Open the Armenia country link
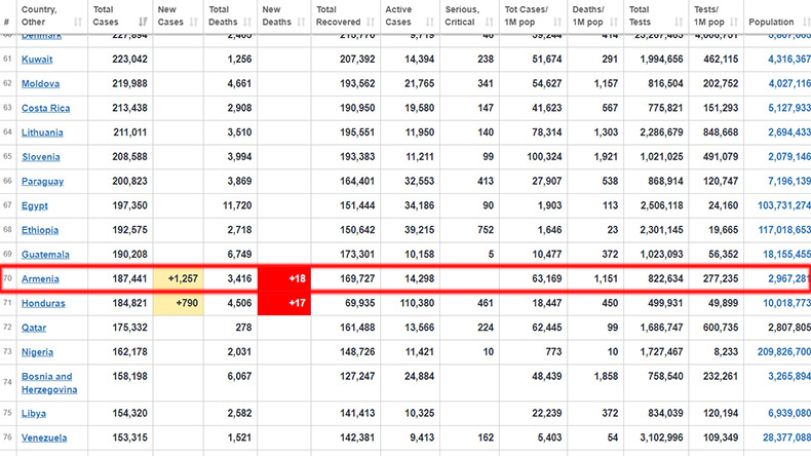The image size is (811, 456). tap(40, 279)
